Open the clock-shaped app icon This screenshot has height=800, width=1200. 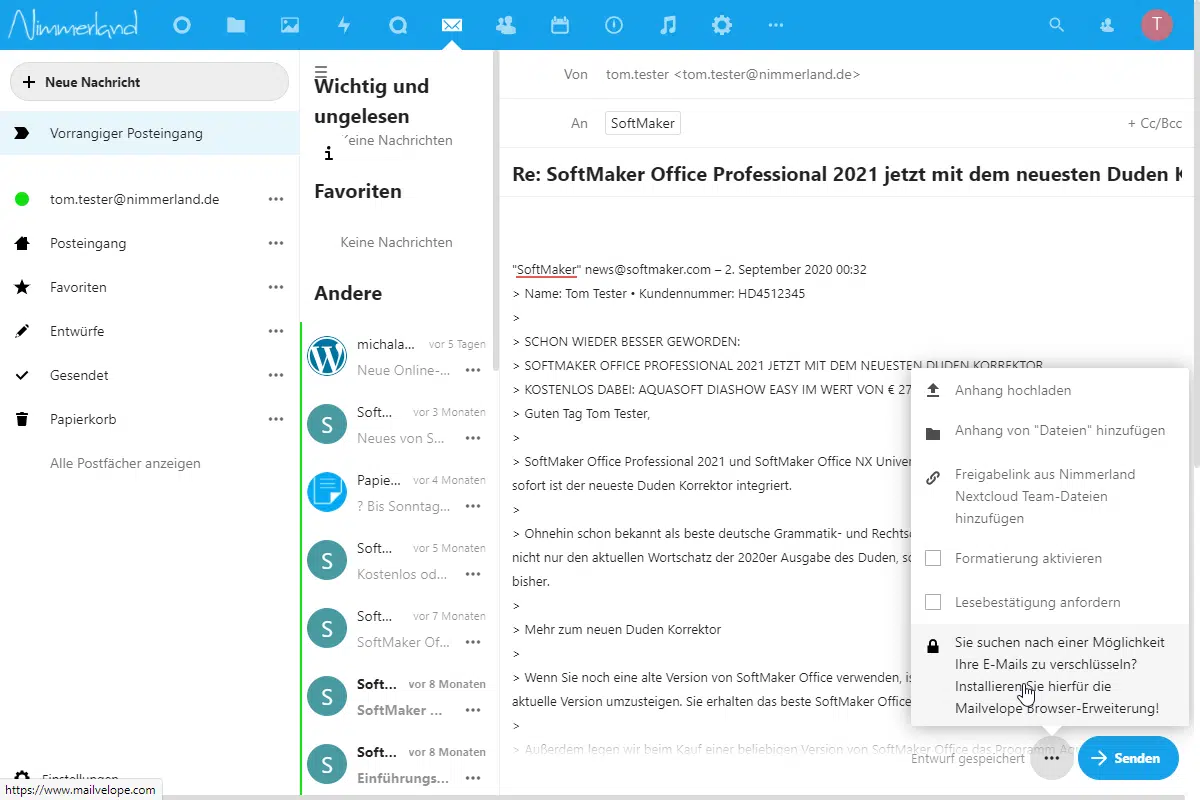[614, 25]
